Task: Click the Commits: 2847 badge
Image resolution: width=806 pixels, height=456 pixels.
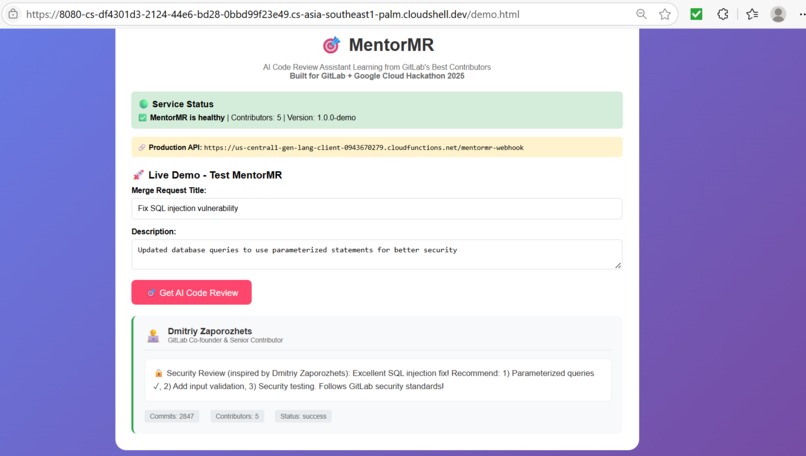Action: 172,416
